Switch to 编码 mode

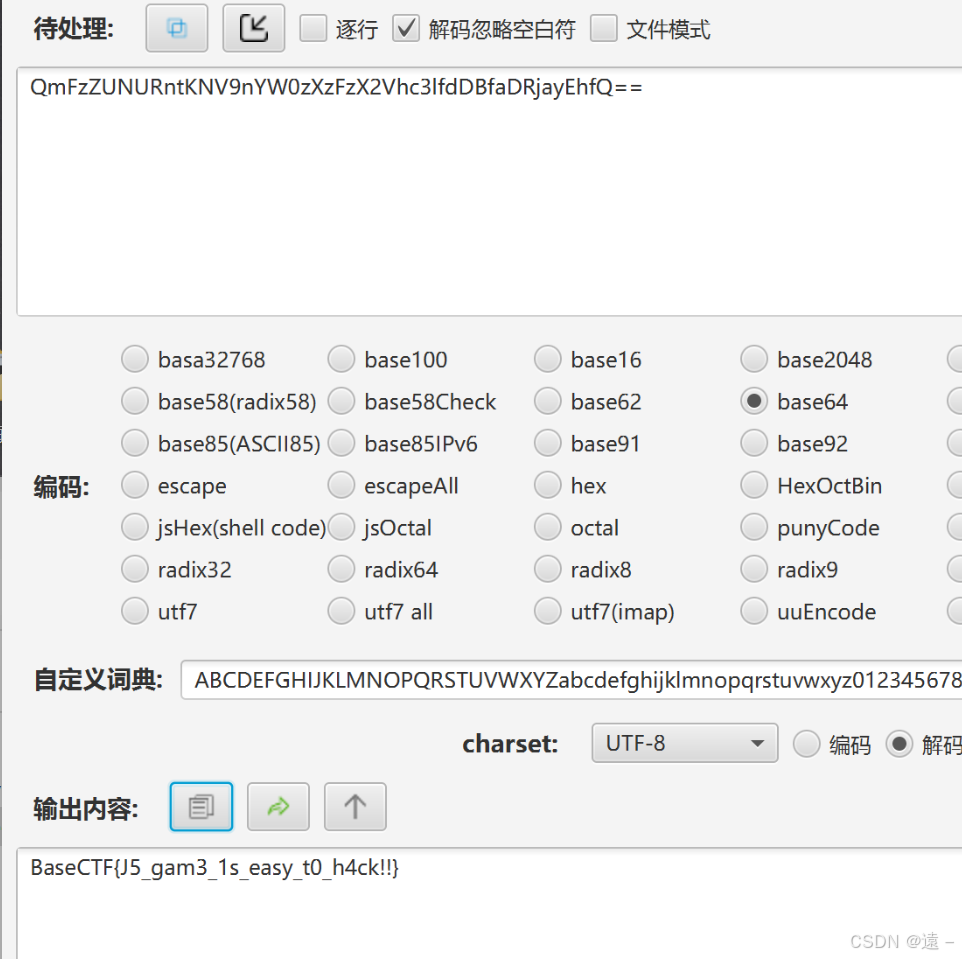click(x=806, y=743)
